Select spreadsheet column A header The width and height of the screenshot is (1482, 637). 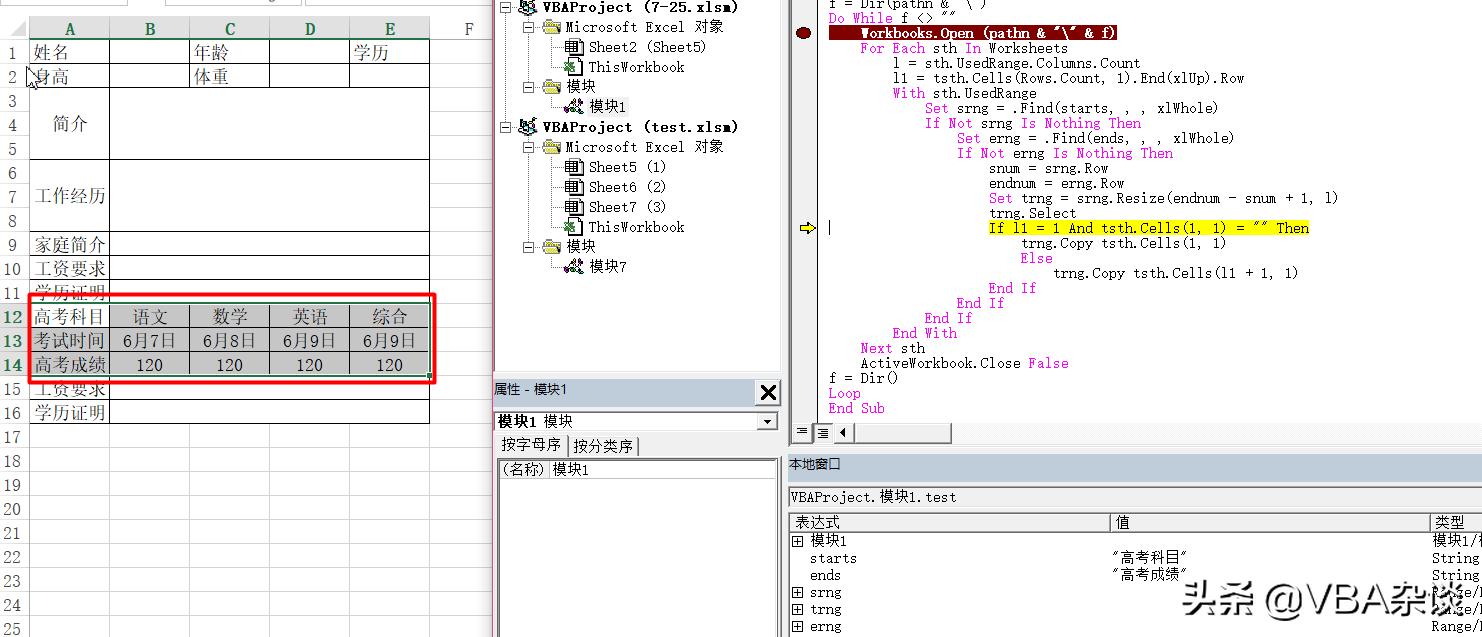click(x=69, y=29)
